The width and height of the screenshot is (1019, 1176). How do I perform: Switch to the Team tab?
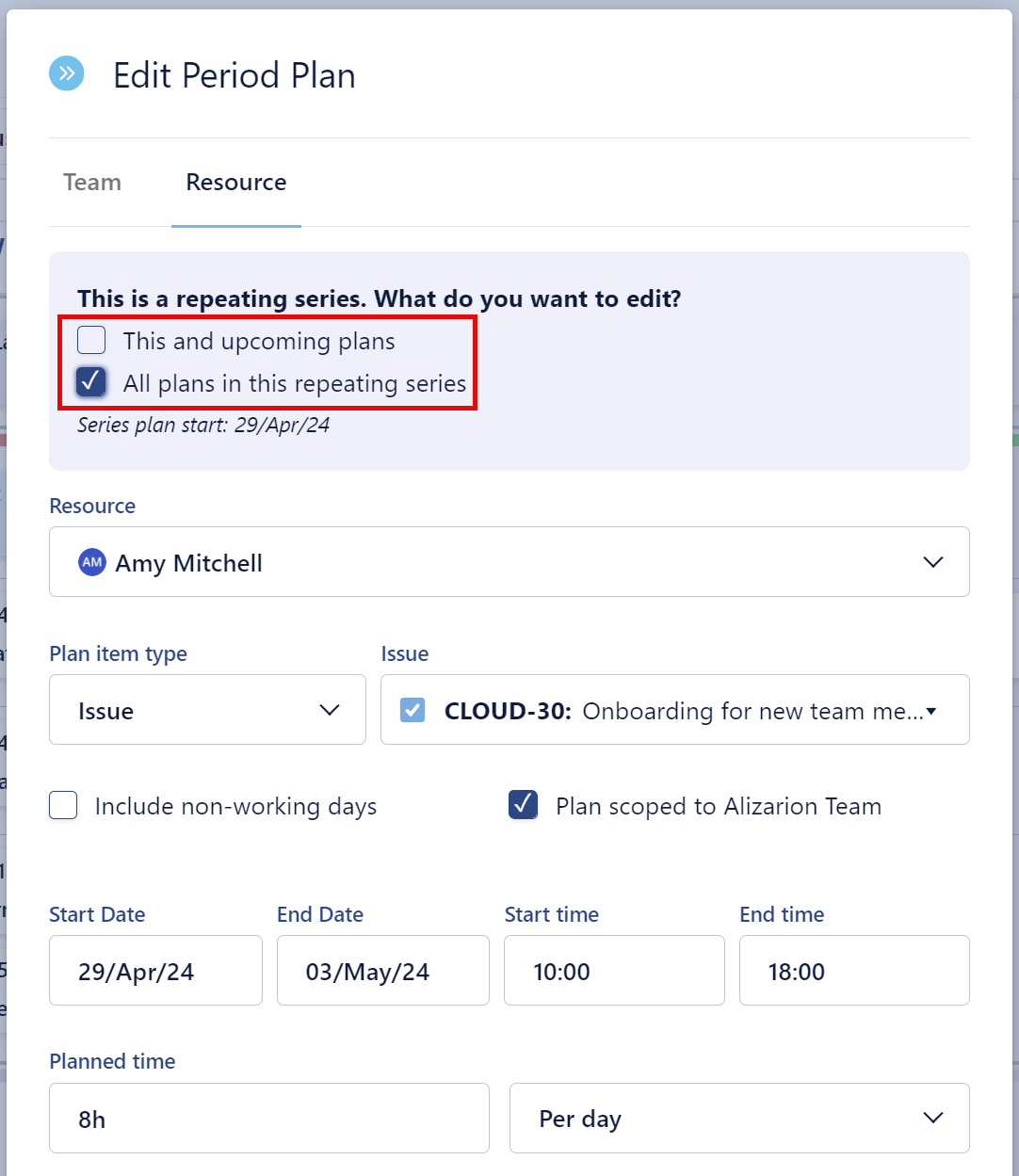[92, 183]
